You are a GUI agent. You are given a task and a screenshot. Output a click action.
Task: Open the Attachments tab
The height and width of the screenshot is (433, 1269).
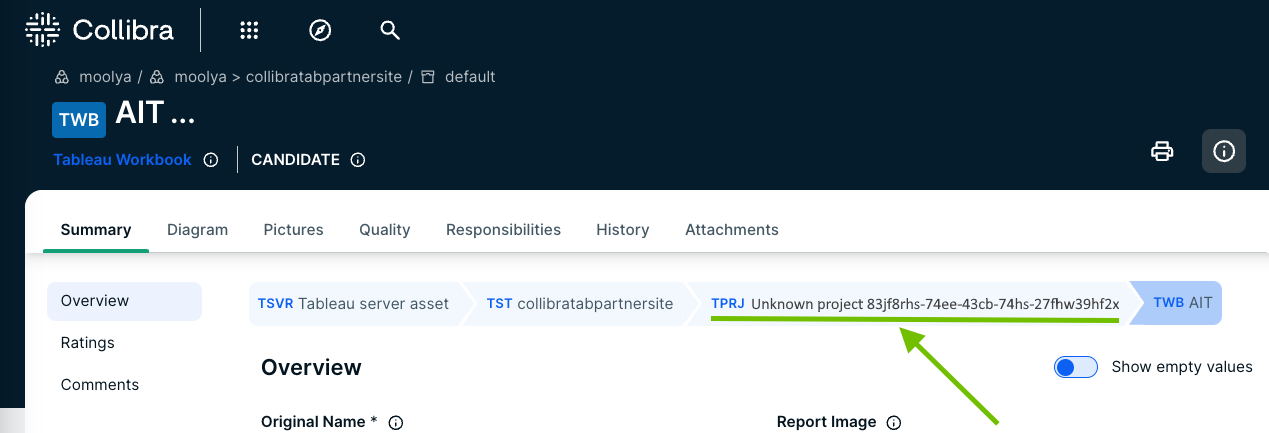point(731,230)
